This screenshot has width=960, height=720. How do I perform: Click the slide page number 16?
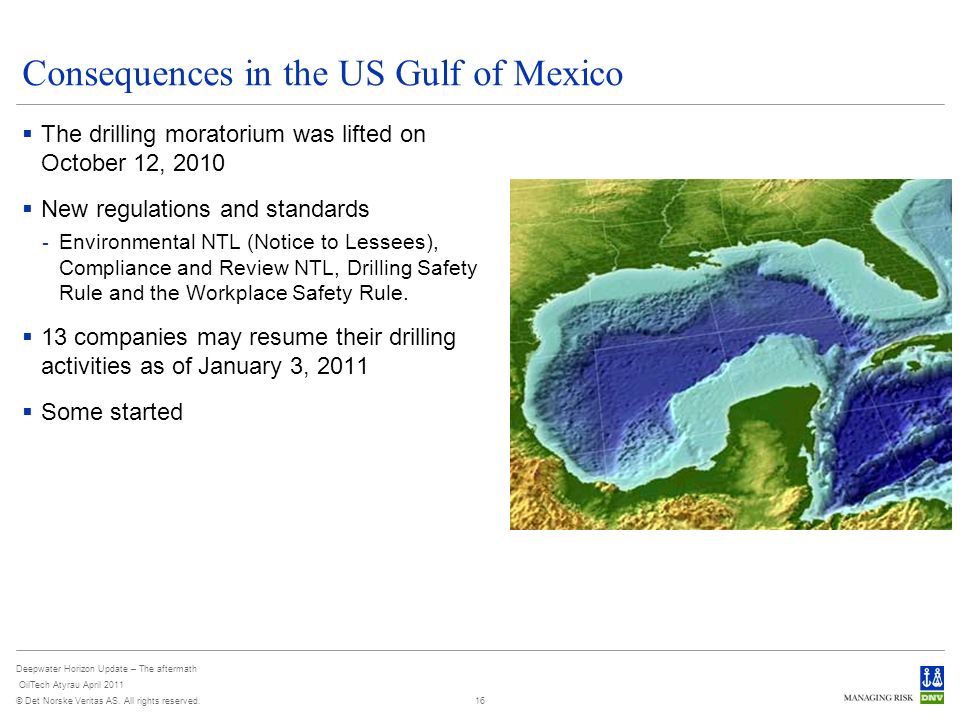coord(480,700)
